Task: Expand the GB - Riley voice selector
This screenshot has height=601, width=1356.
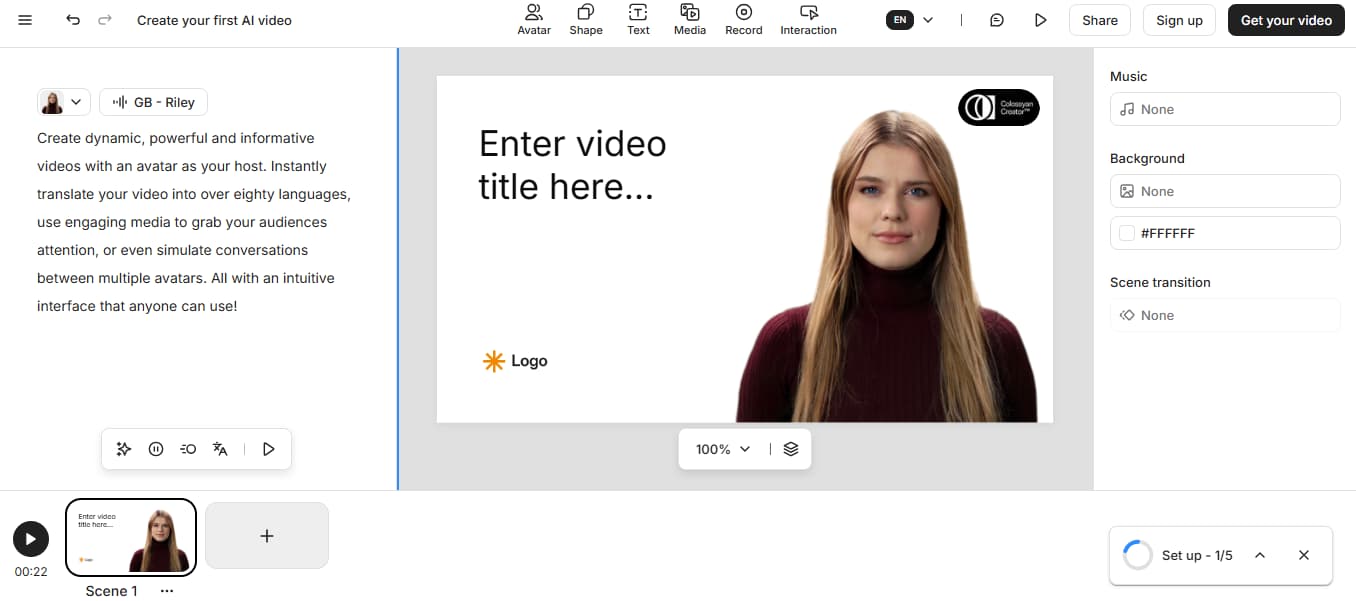Action: click(x=153, y=102)
